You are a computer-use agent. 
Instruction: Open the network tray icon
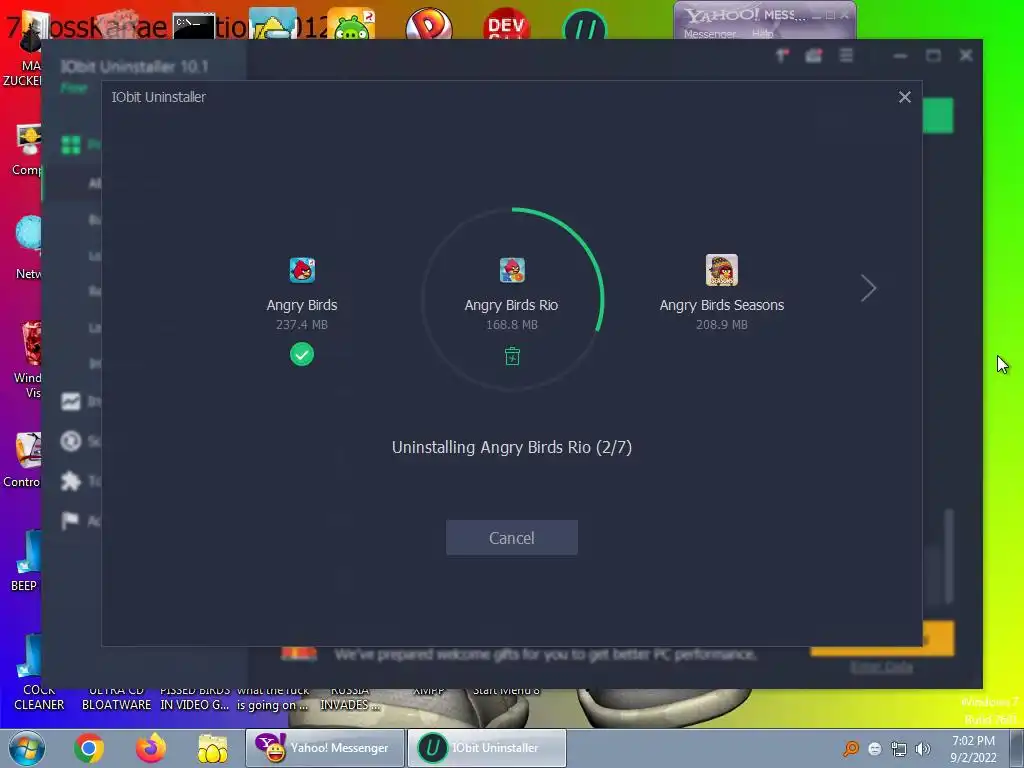click(899, 748)
